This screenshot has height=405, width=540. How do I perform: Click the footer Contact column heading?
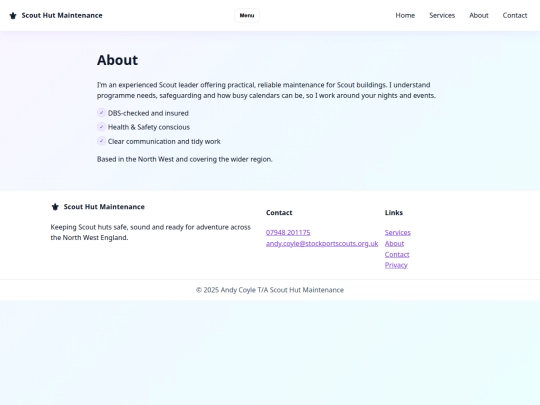click(x=279, y=213)
